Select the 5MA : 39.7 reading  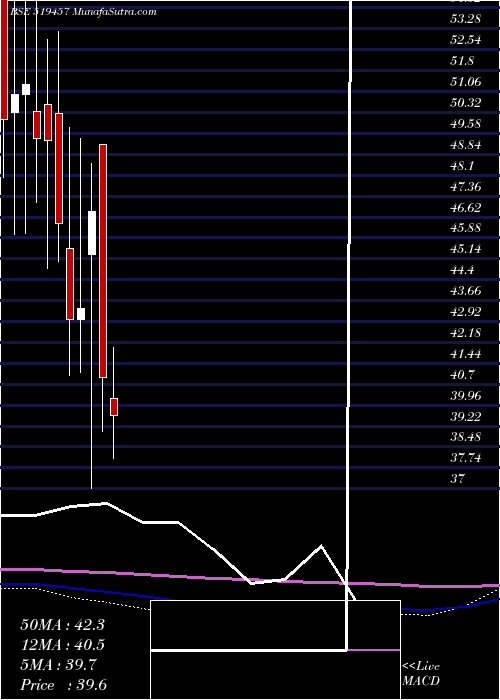tap(58, 665)
